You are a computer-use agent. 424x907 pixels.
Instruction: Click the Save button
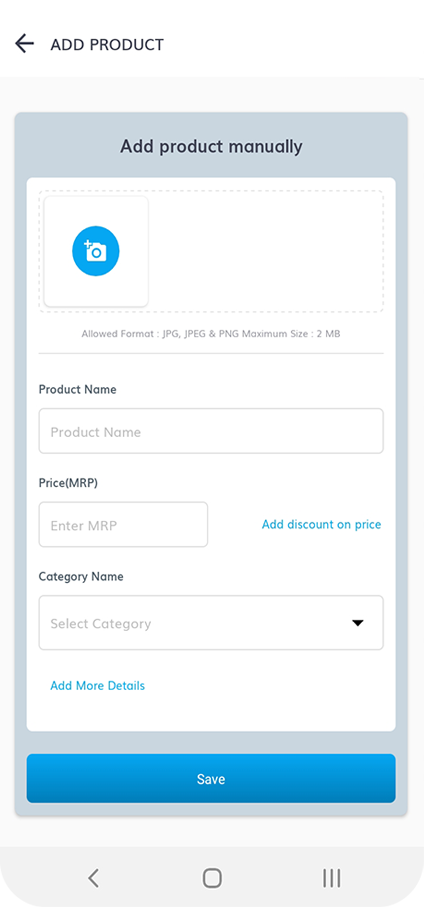[x=211, y=779]
